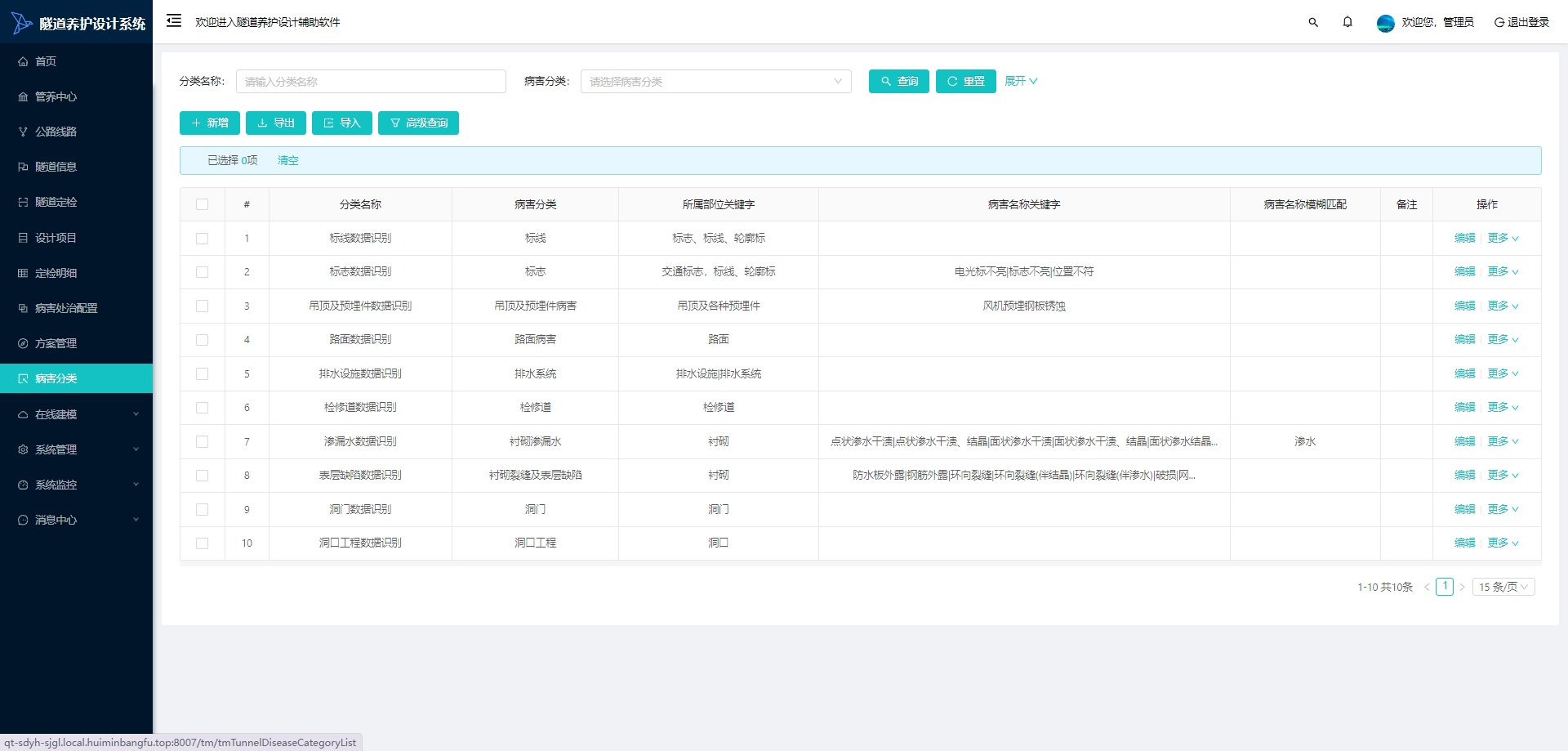Click the tunnel system logo
Viewport: 1568px width, 751px height.
(x=21, y=23)
